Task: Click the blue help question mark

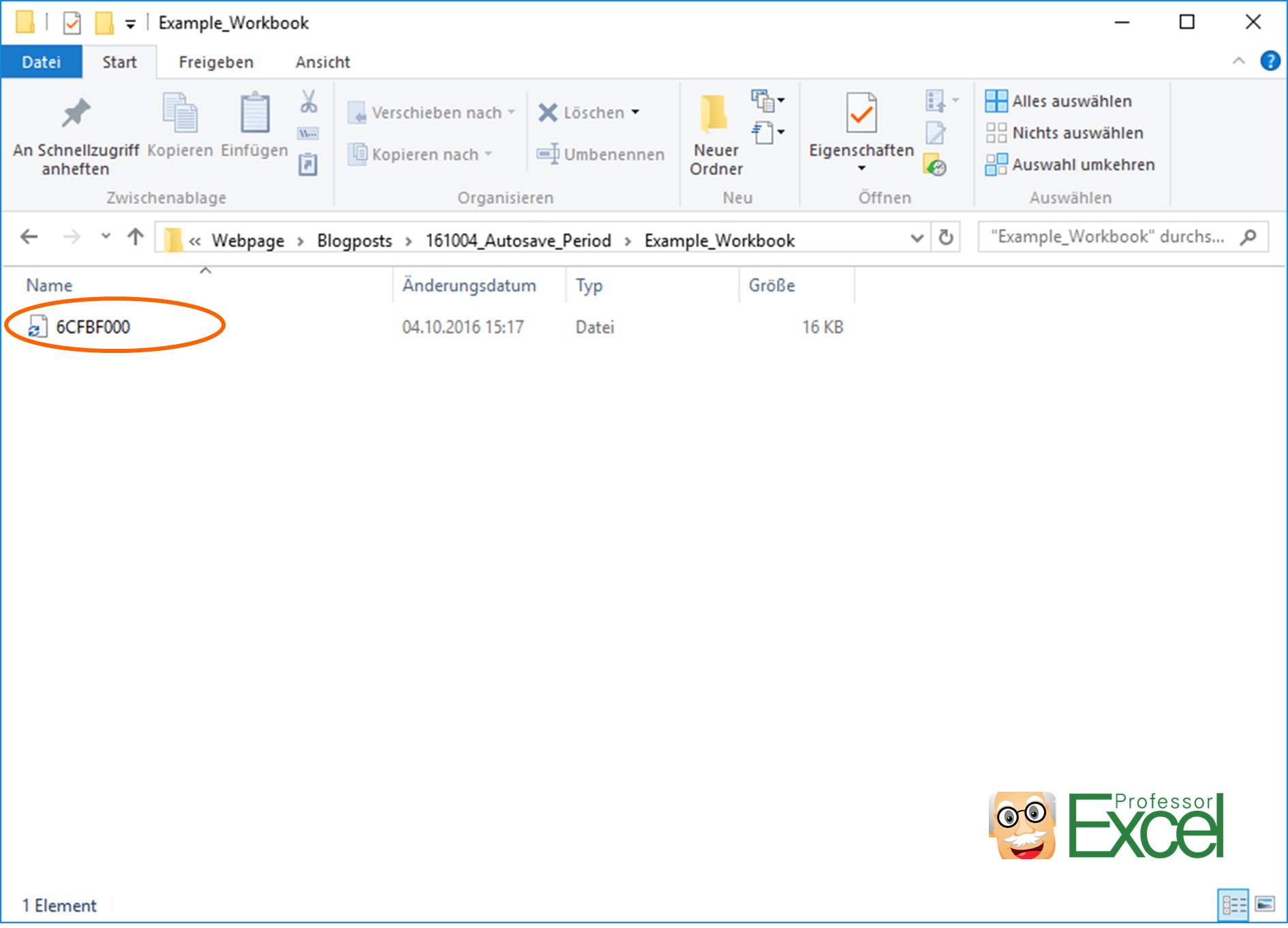Action: [1270, 61]
